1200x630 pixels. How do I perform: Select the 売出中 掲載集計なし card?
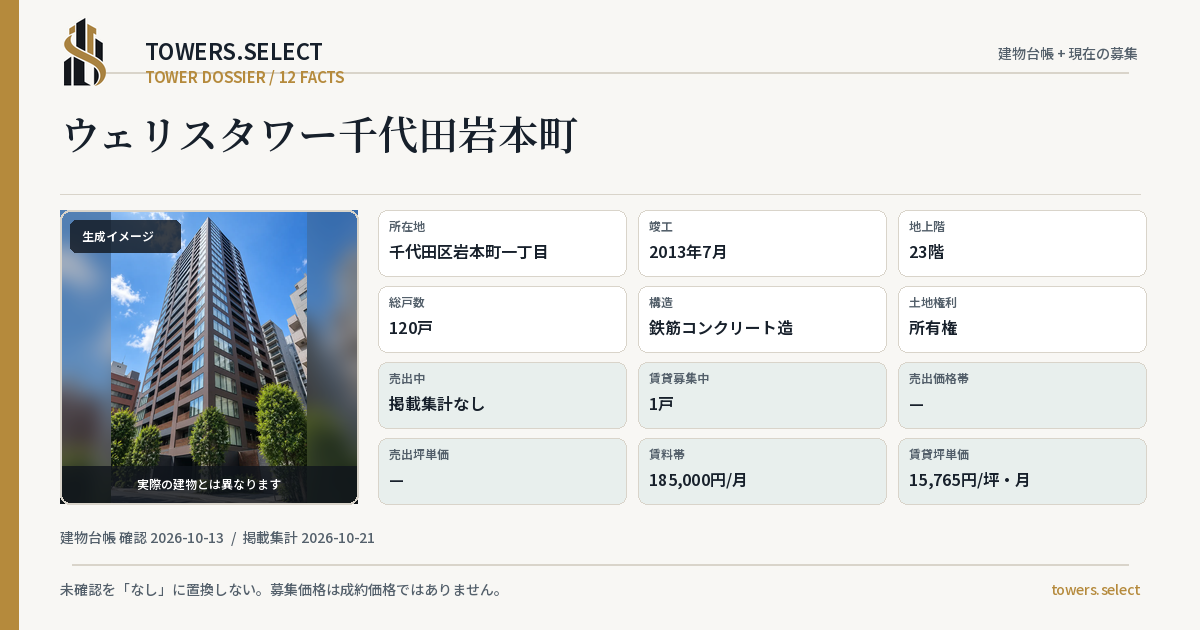click(x=502, y=395)
